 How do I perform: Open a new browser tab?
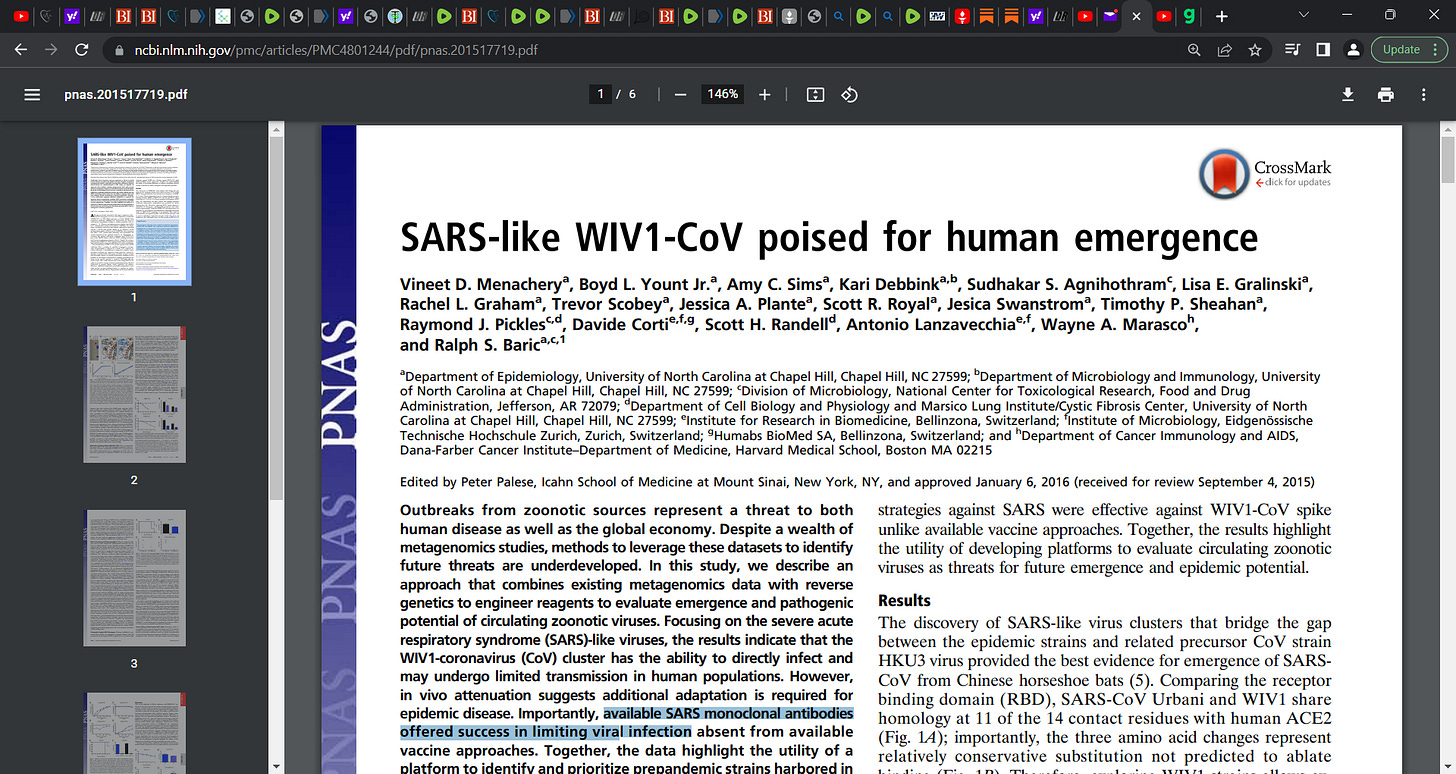pos(1221,16)
